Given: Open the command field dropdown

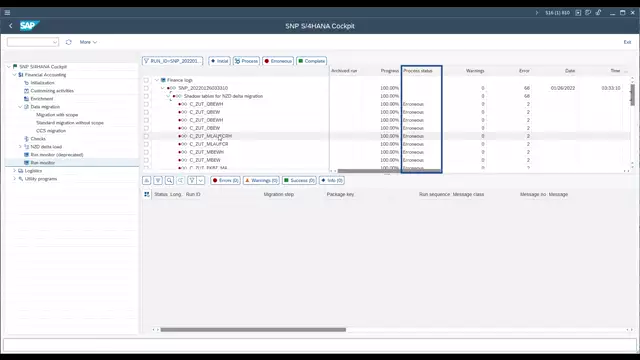Looking at the screenshot, I should [x=55, y=42].
